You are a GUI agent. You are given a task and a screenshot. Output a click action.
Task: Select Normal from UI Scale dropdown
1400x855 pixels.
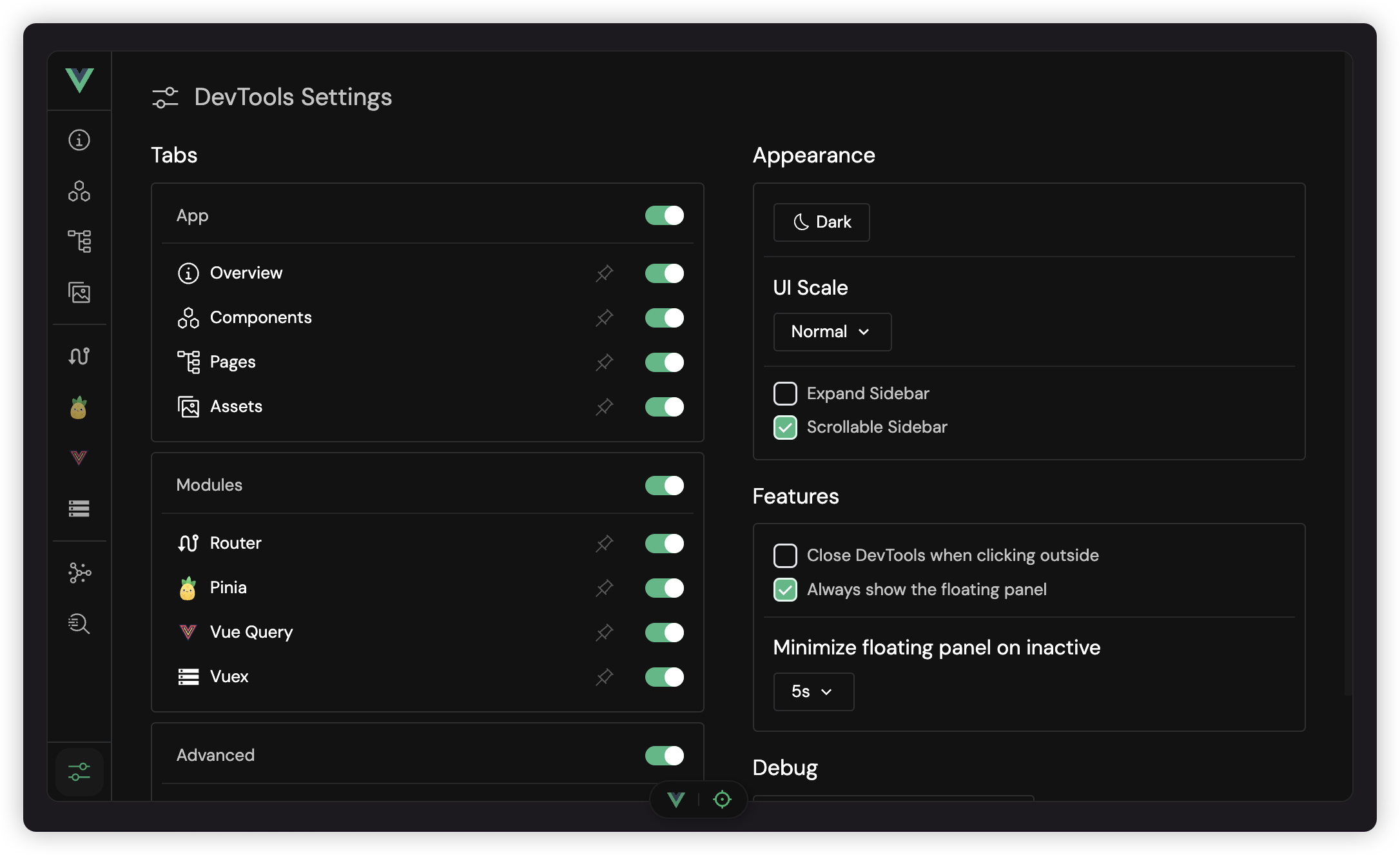click(x=831, y=331)
